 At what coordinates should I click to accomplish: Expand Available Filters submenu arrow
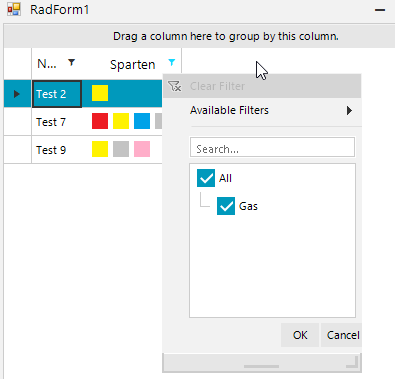pyautogui.click(x=349, y=110)
